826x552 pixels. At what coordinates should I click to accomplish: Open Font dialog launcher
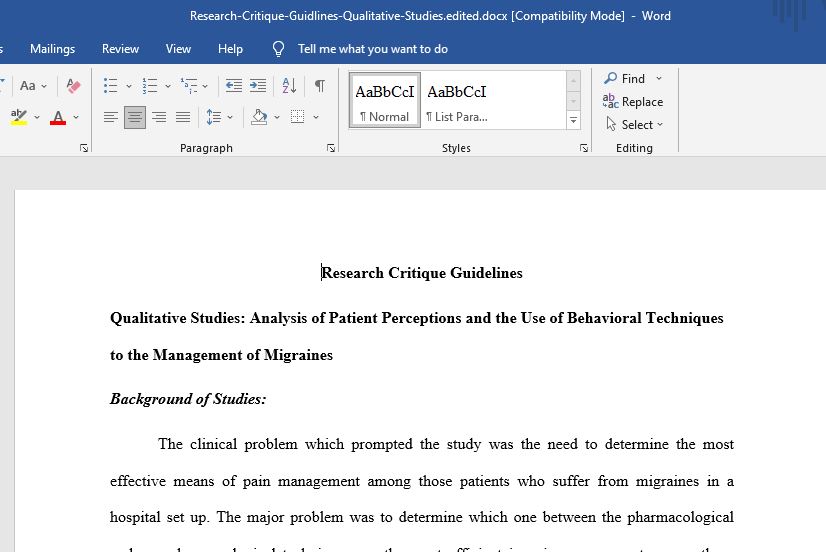[84, 149]
